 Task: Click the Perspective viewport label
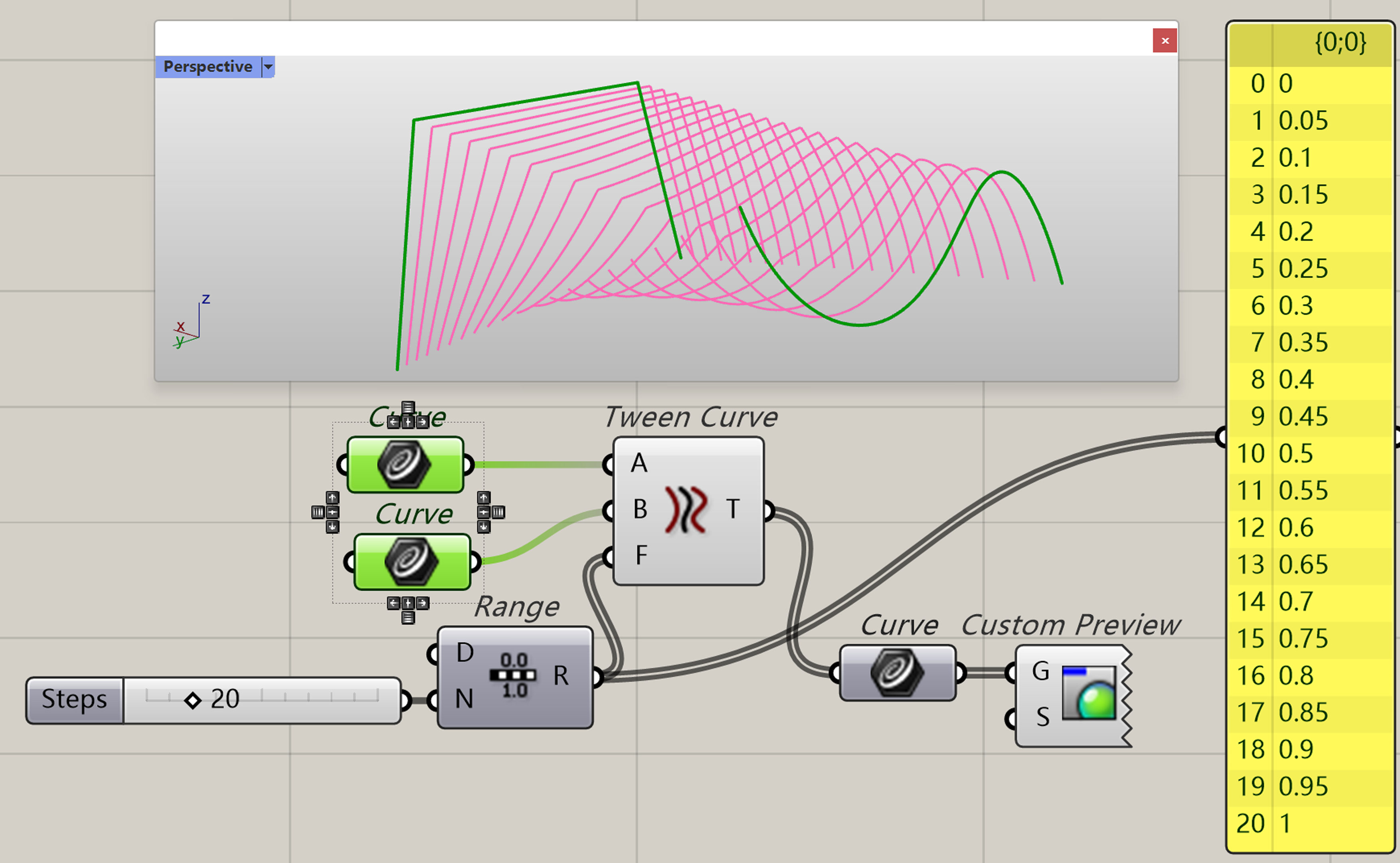tap(208, 67)
